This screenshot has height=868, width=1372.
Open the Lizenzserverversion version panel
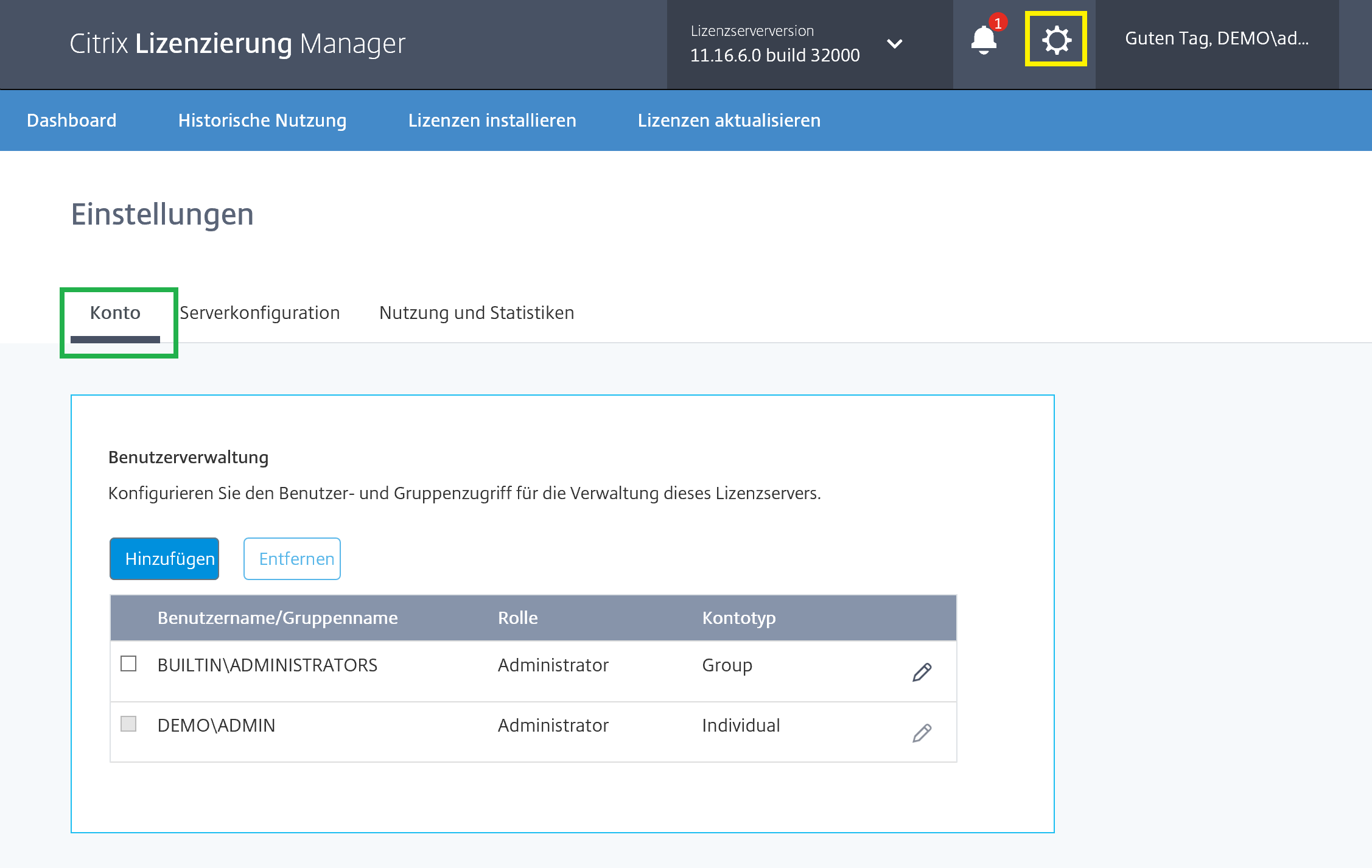(775, 44)
